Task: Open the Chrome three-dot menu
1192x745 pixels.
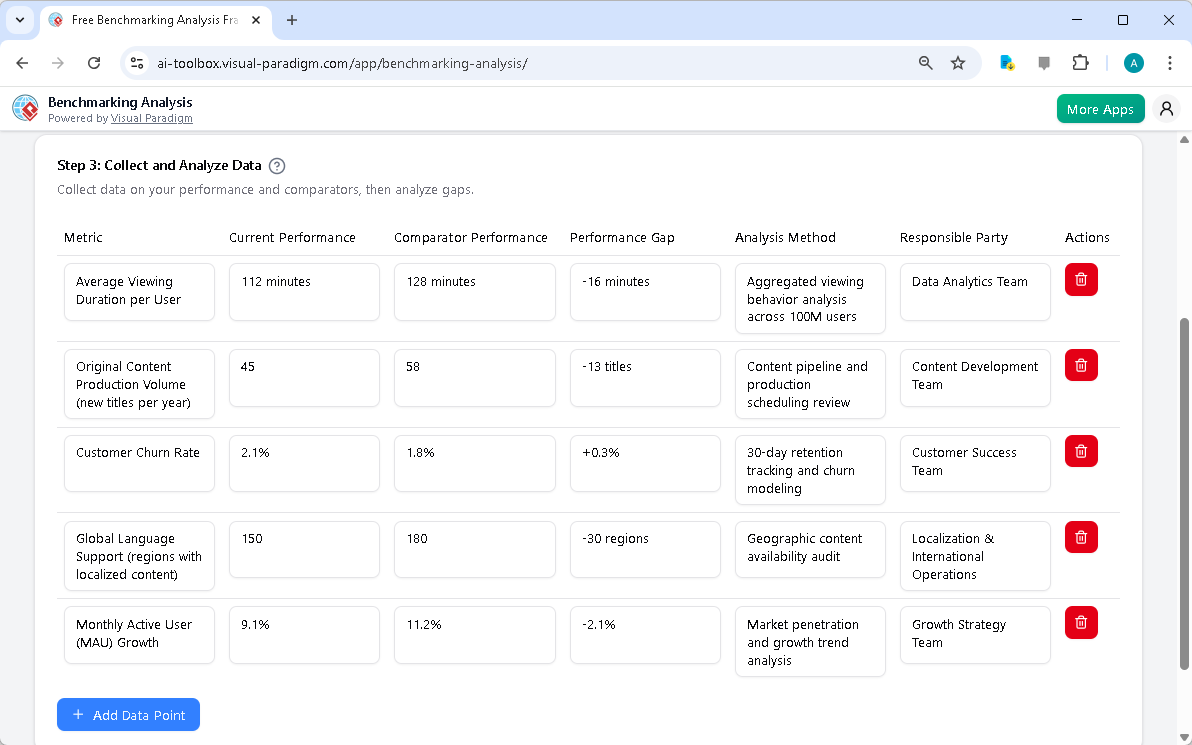Action: (1170, 62)
